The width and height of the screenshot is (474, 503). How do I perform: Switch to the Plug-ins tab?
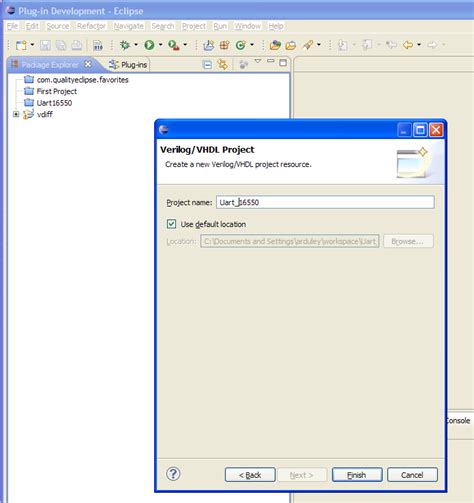point(128,65)
